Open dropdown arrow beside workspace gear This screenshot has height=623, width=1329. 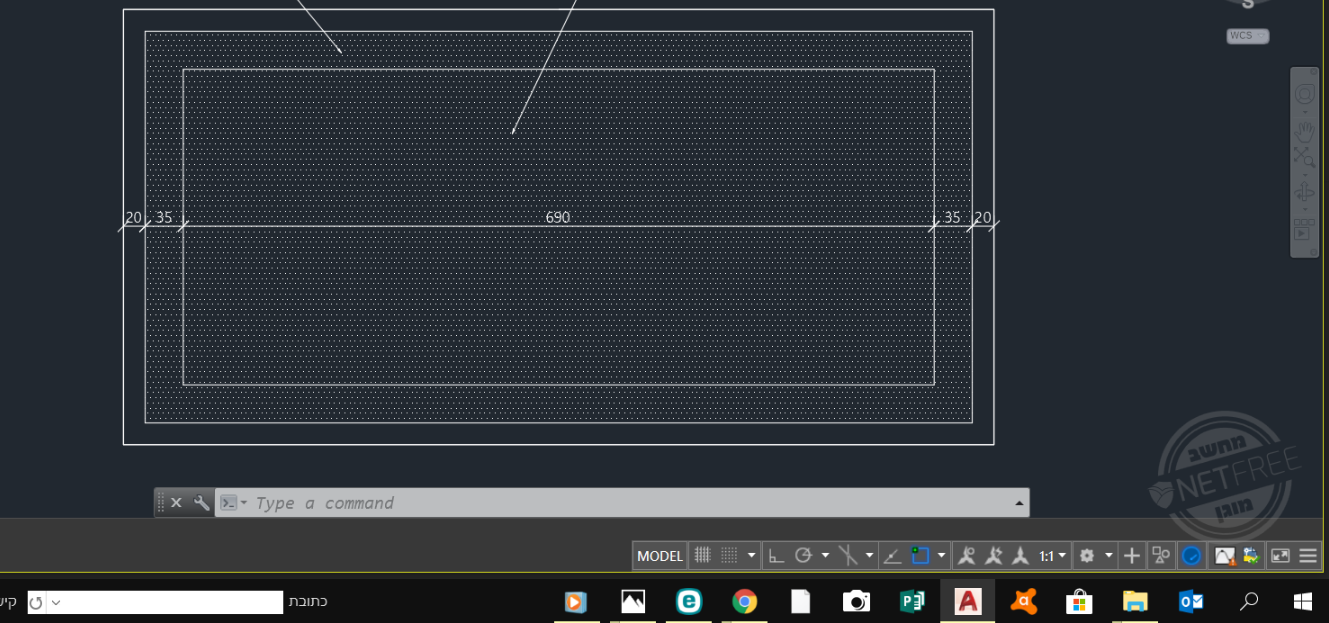(x=1109, y=556)
